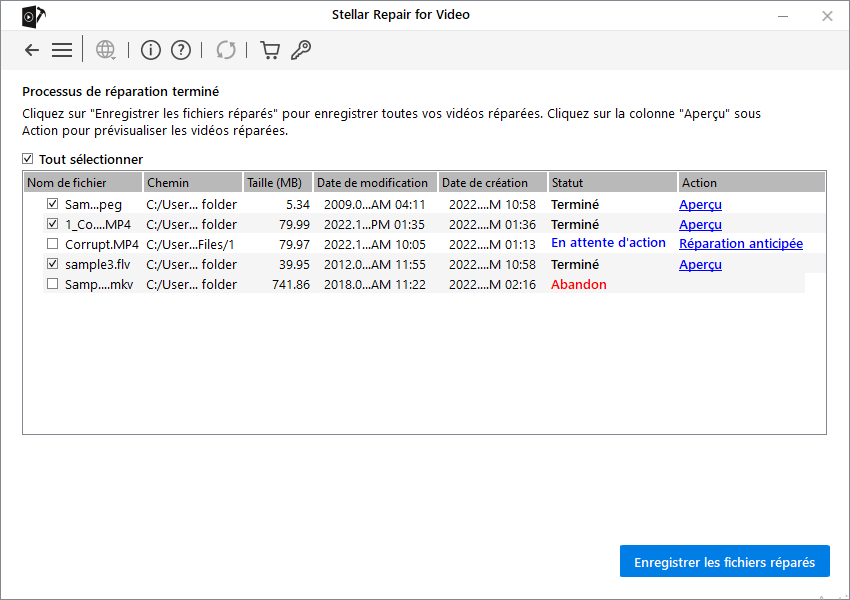Image resolution: width=850 pixels, height=600 pixels.
Task: Click the 'Terminé' status for 1_Co....MP4
Action: click(x=575, y=224)
